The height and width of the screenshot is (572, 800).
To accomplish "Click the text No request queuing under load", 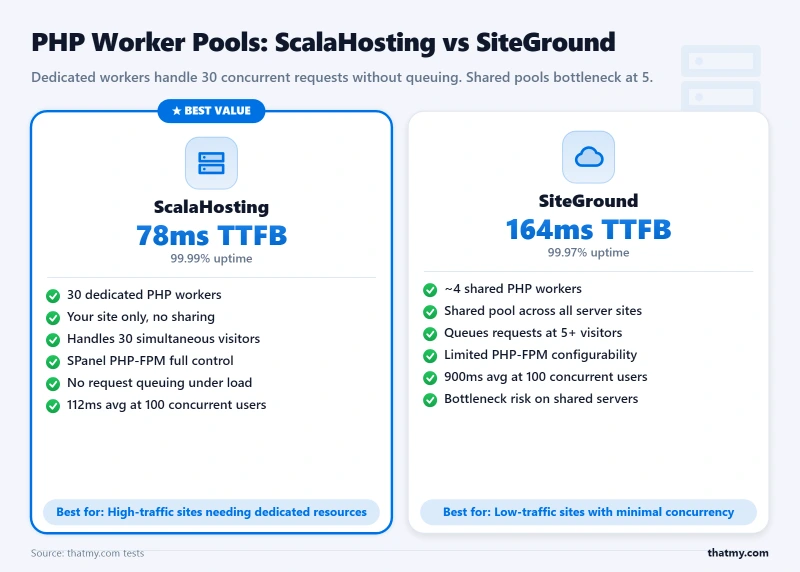I will (159, 383).
